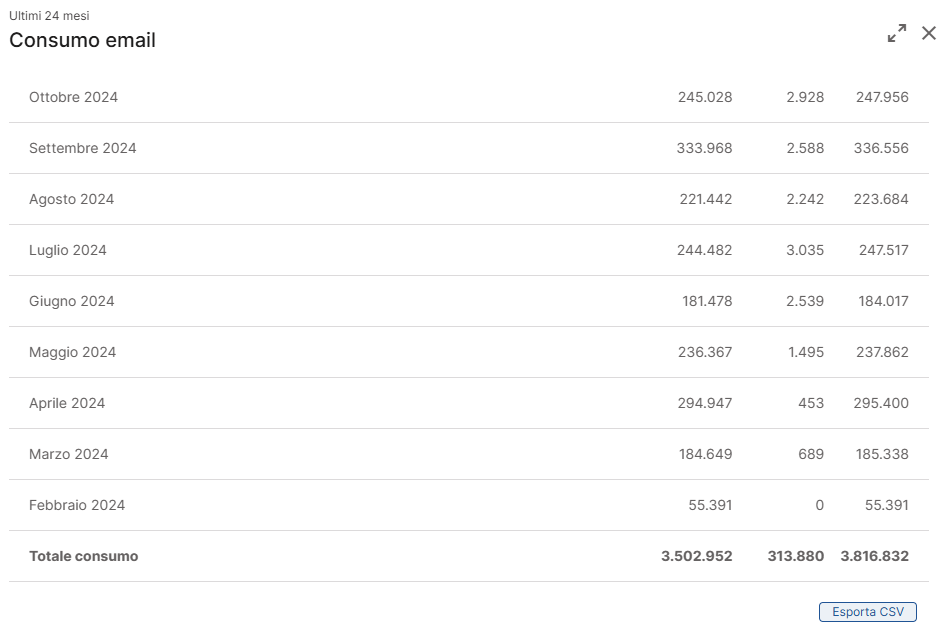This screenshot has width=941, height=627.
Task: Click the Luglio value 3.035
Action: 805,250
